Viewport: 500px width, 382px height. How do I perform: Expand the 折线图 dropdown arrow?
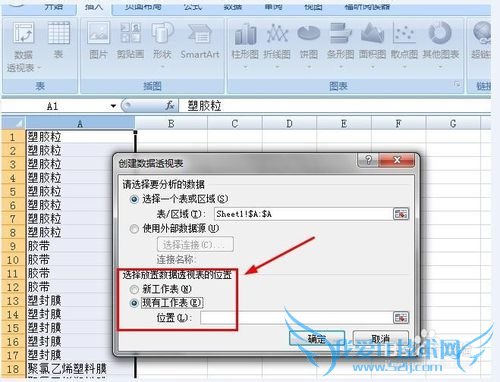coord(277,67)
